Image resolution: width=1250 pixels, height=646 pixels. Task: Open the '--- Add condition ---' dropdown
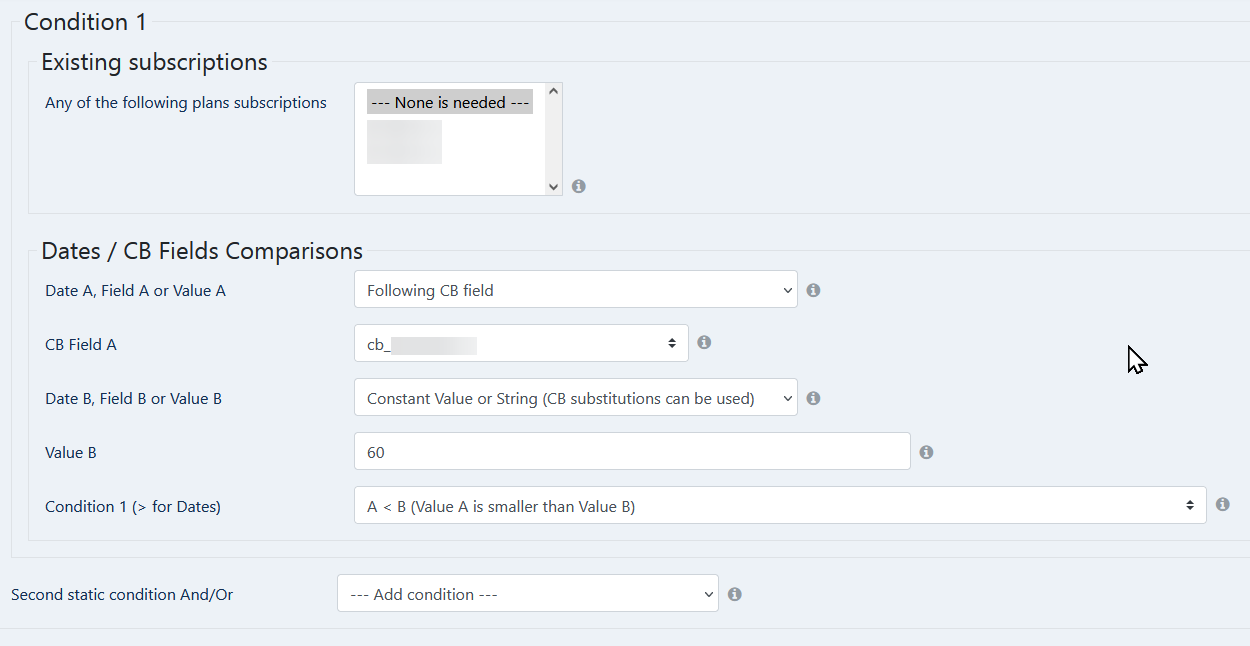[527, 594]
